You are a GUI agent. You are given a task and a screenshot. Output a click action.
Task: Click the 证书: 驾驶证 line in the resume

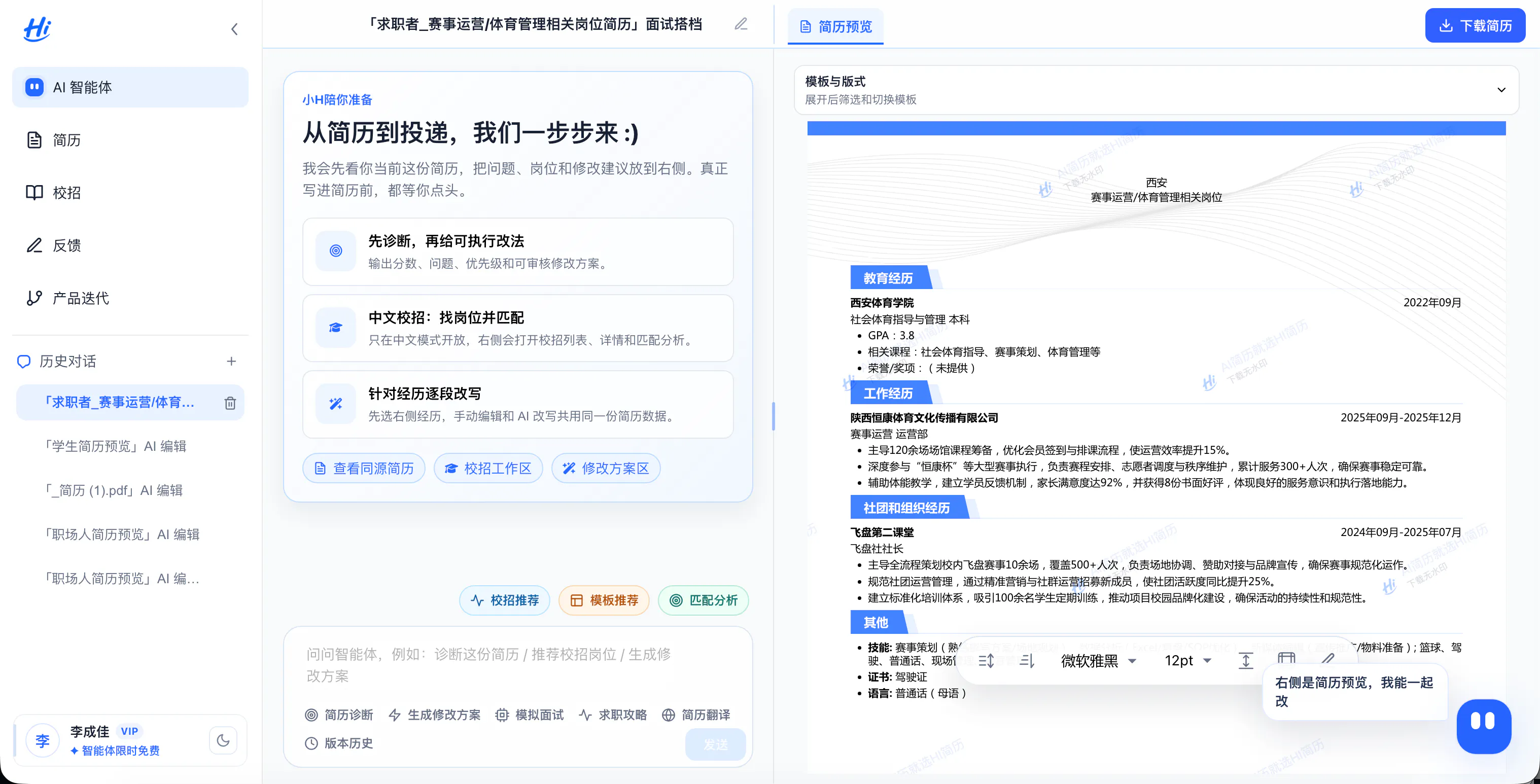[897, 676]
